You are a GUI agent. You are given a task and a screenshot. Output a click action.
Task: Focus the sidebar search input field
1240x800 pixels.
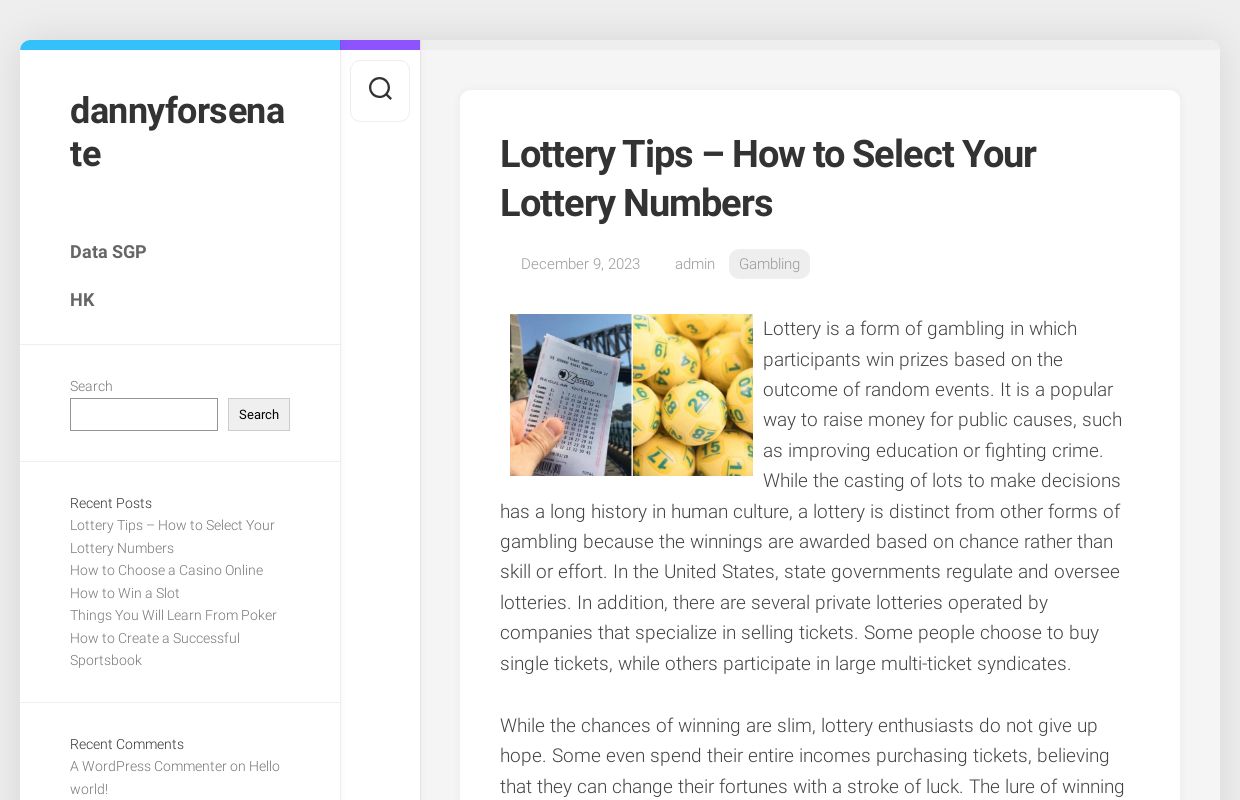pos(144,415)
